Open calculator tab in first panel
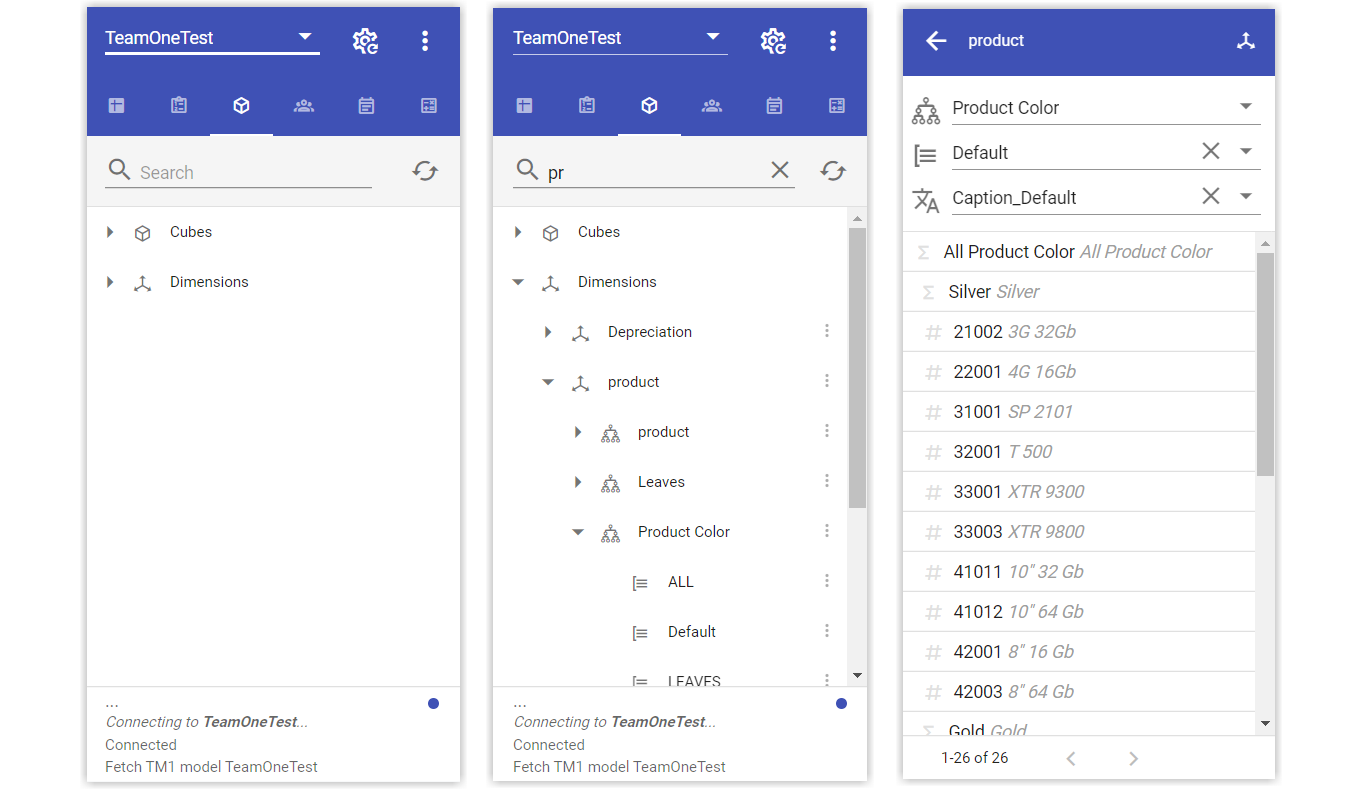Image resolution: width=1355 pixels, height=800 pixels. click(429, 105)
